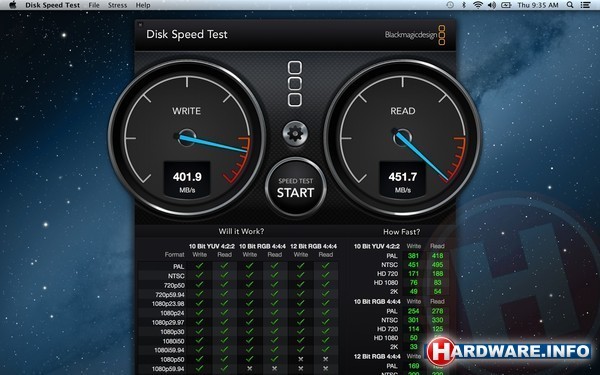Click the 451.7 MB/s read speed readout

tap(403, 180)
